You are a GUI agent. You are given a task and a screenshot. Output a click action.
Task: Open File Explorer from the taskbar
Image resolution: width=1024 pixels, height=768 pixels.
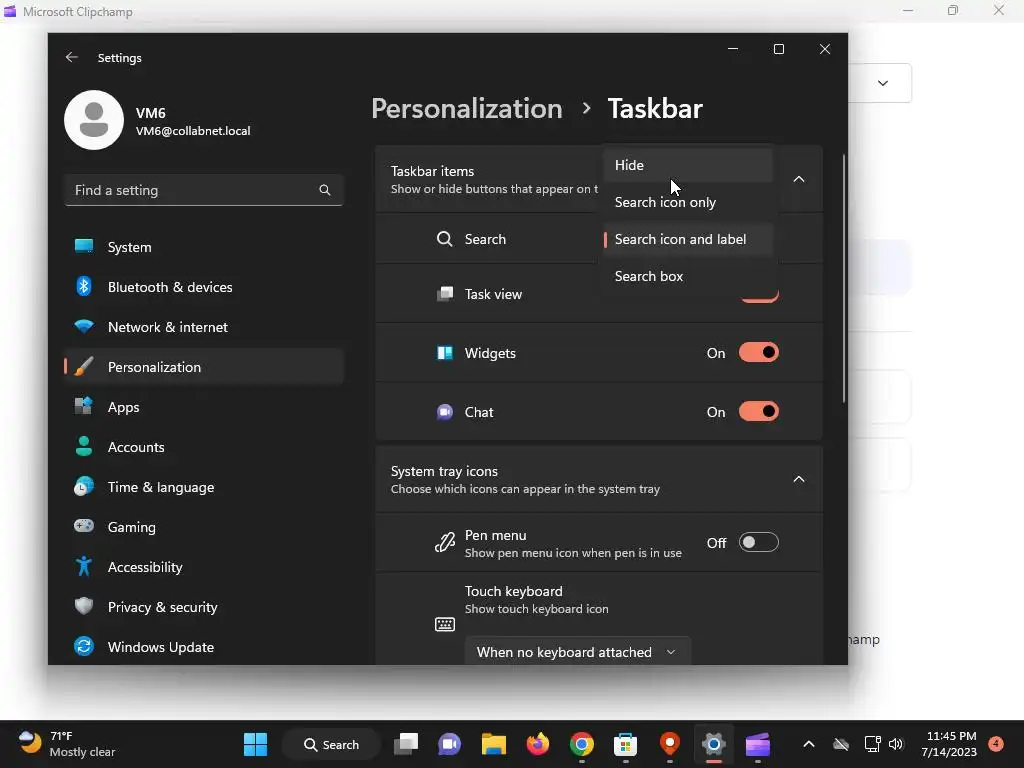coord(494,744)
